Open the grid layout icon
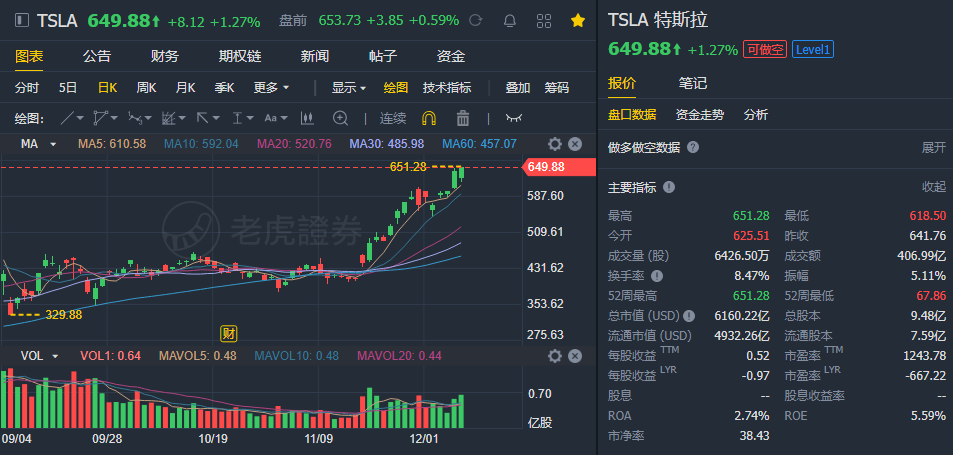 (x=544, y=21)
